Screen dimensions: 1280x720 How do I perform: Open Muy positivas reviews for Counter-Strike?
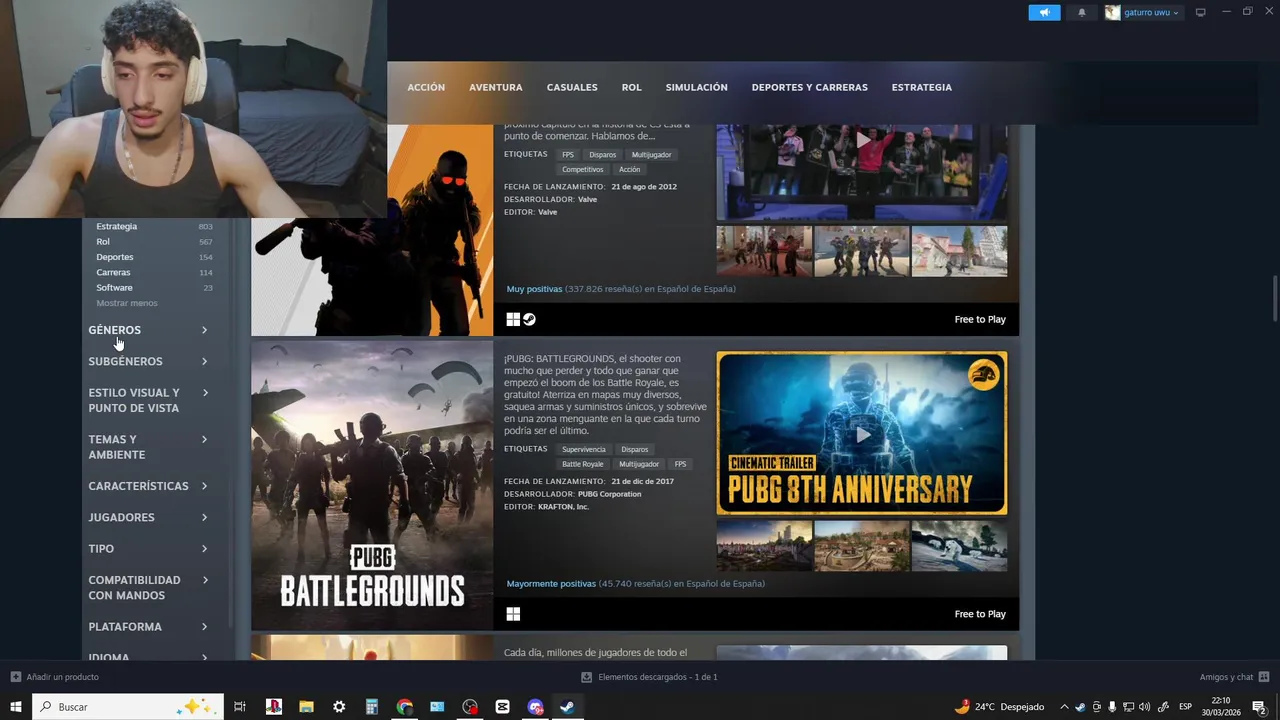(534, 289)
